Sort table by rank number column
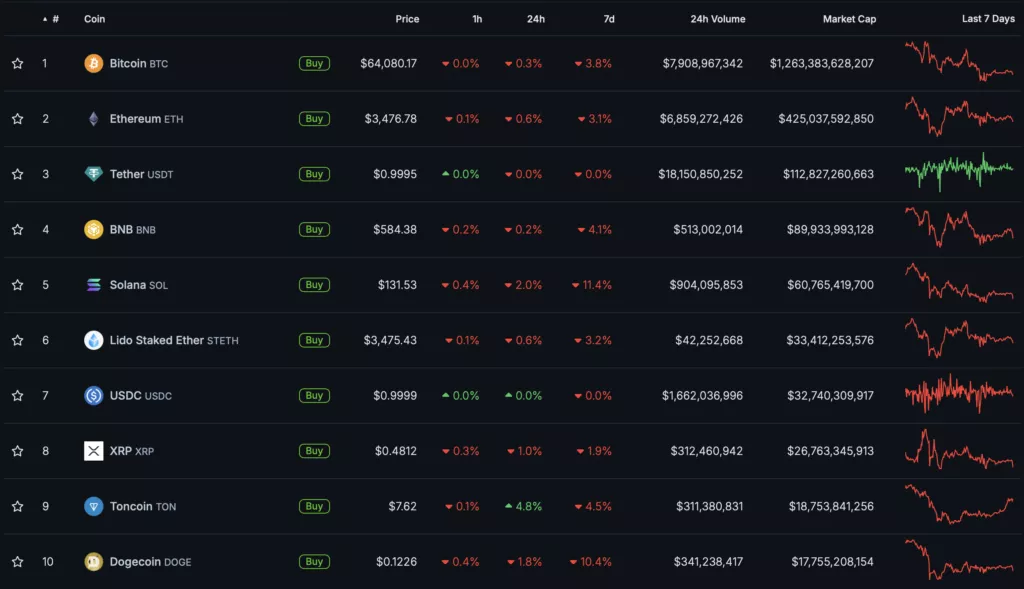Viewport: 1024px width, 589px height. pyautogui.click(x=51, y=19)
